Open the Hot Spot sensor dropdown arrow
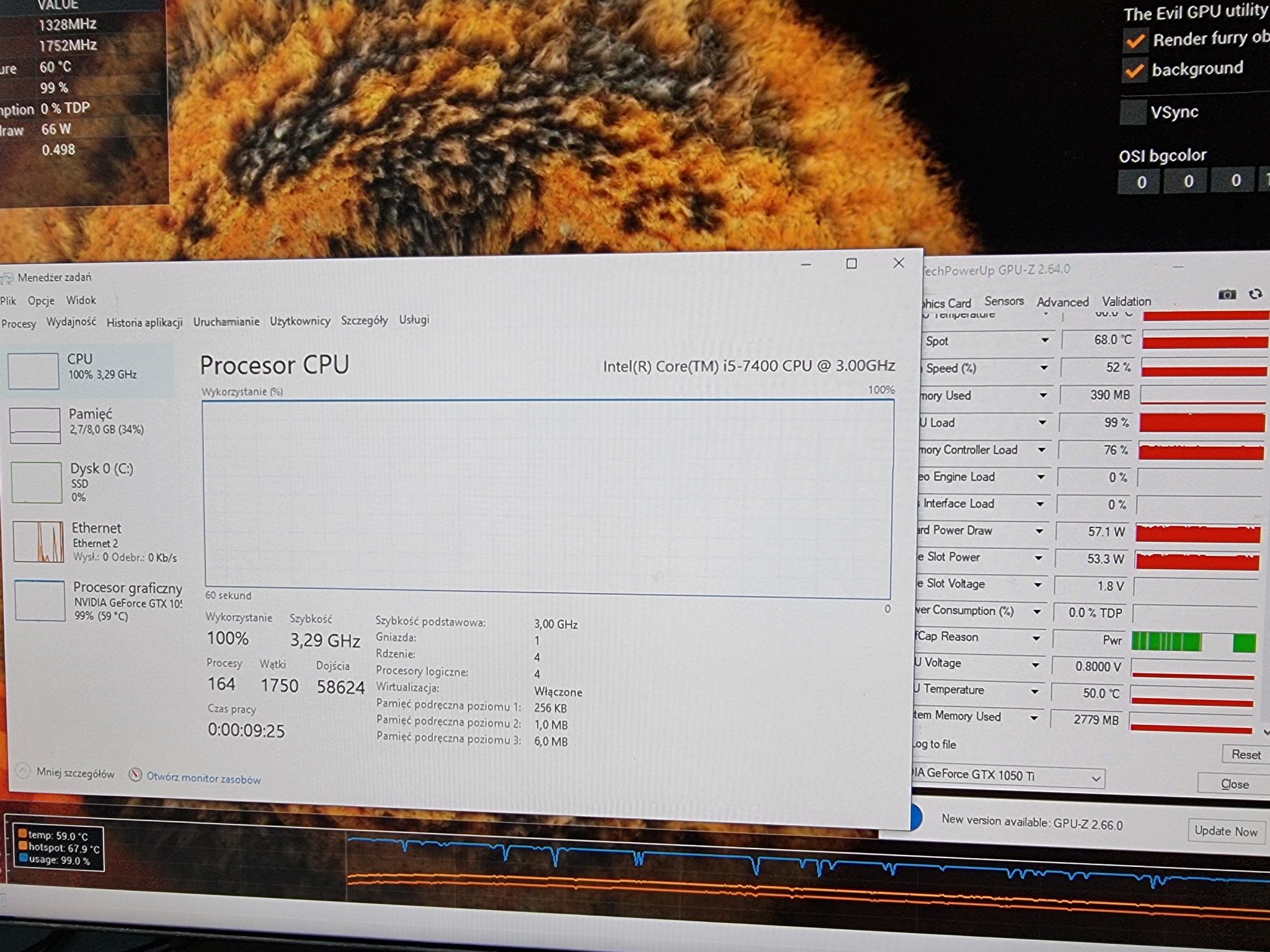1270x952 pixels. click(x=1045, y=340)
